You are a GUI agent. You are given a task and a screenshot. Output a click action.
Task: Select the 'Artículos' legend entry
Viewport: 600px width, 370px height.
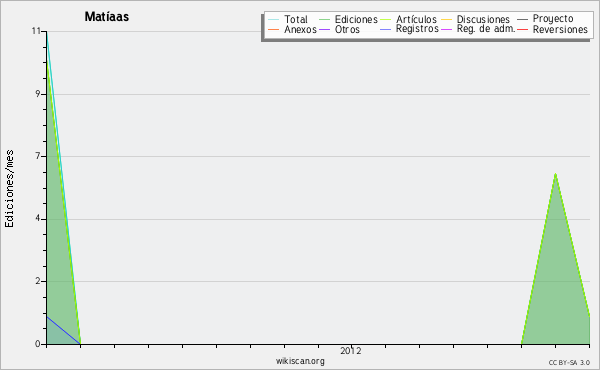click(416, 20)
